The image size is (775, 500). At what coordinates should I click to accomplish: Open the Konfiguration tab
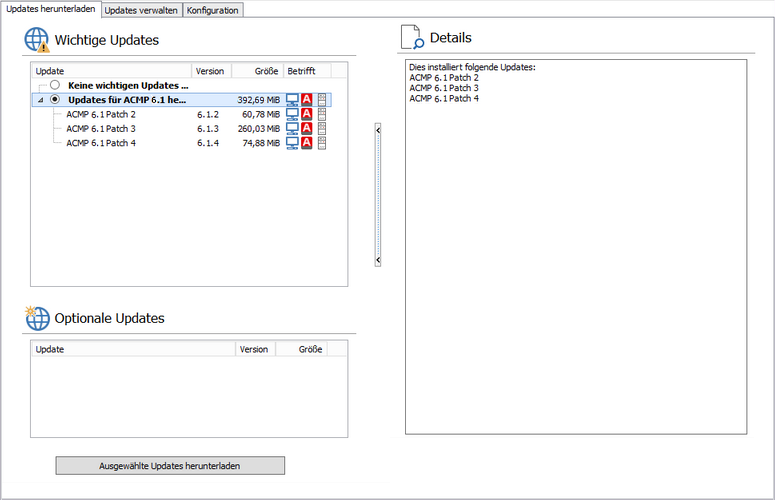coord(213,10)
